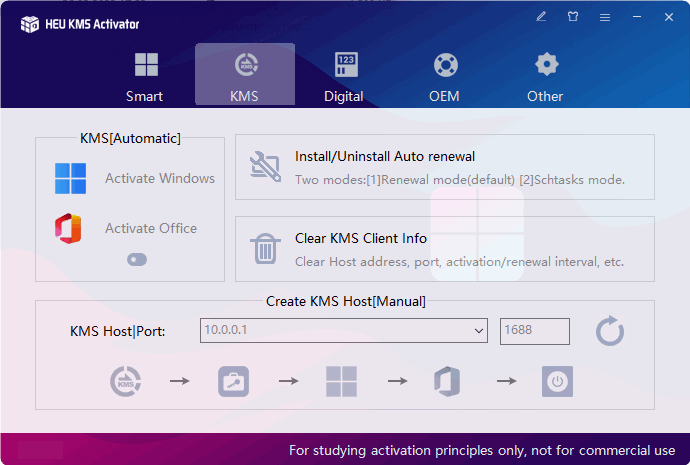
Task: Click the key briefcase icon in workflow
Action: pyautogui.click(x=233, y=381)
